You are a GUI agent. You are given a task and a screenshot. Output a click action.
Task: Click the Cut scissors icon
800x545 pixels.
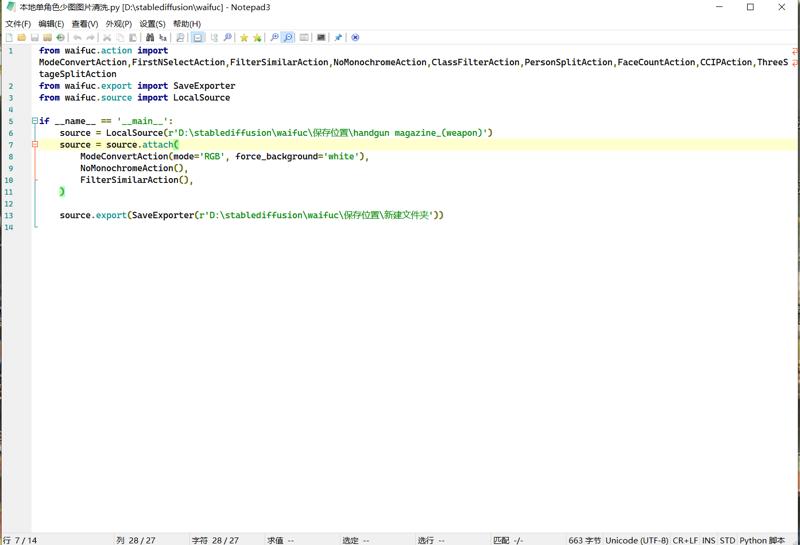tap(107, 37)
